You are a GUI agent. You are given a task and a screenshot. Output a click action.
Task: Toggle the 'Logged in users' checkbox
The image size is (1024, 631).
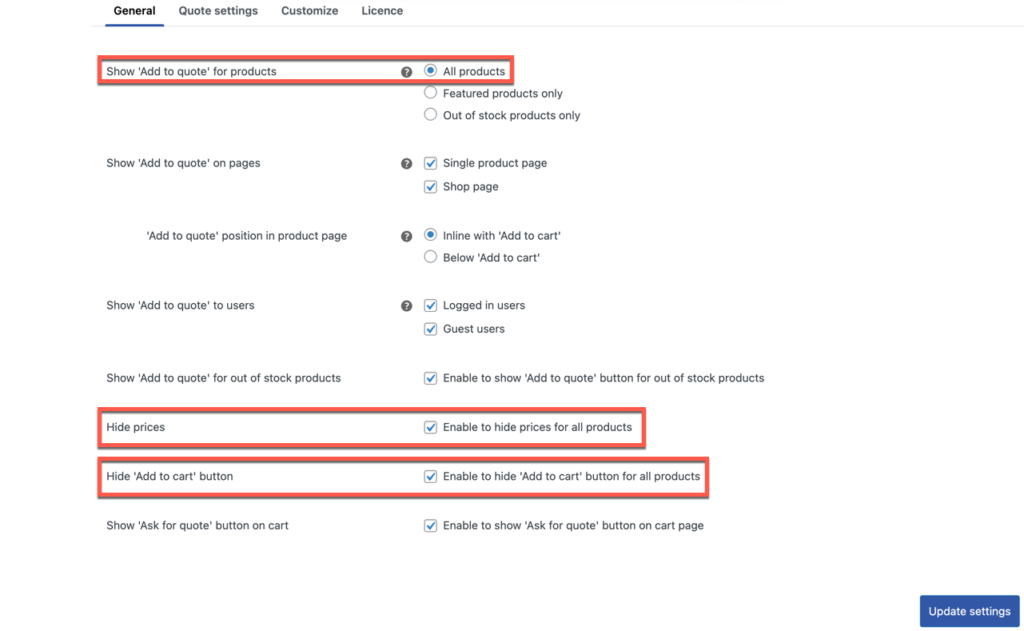pos(431,306)
